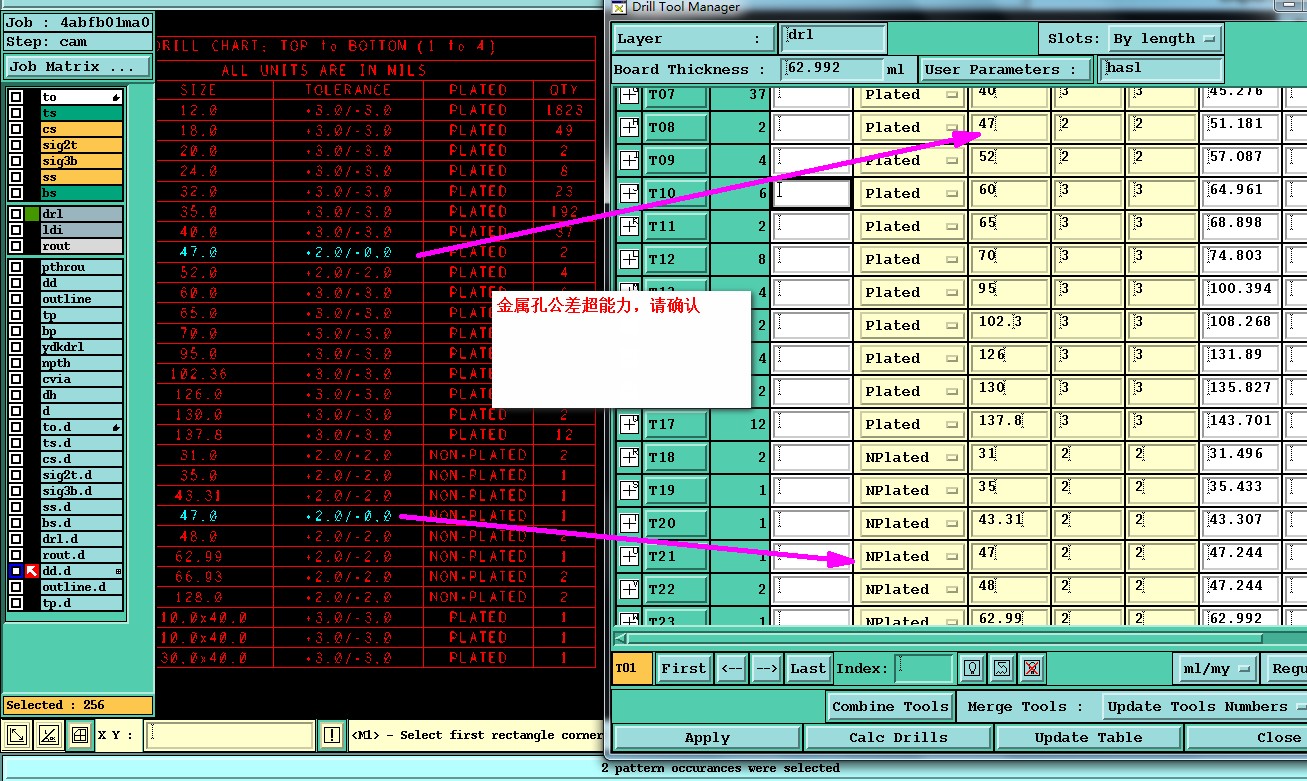Open the T10 Plated type dropdown
The image size is (1307, 781).
[911, 193]
